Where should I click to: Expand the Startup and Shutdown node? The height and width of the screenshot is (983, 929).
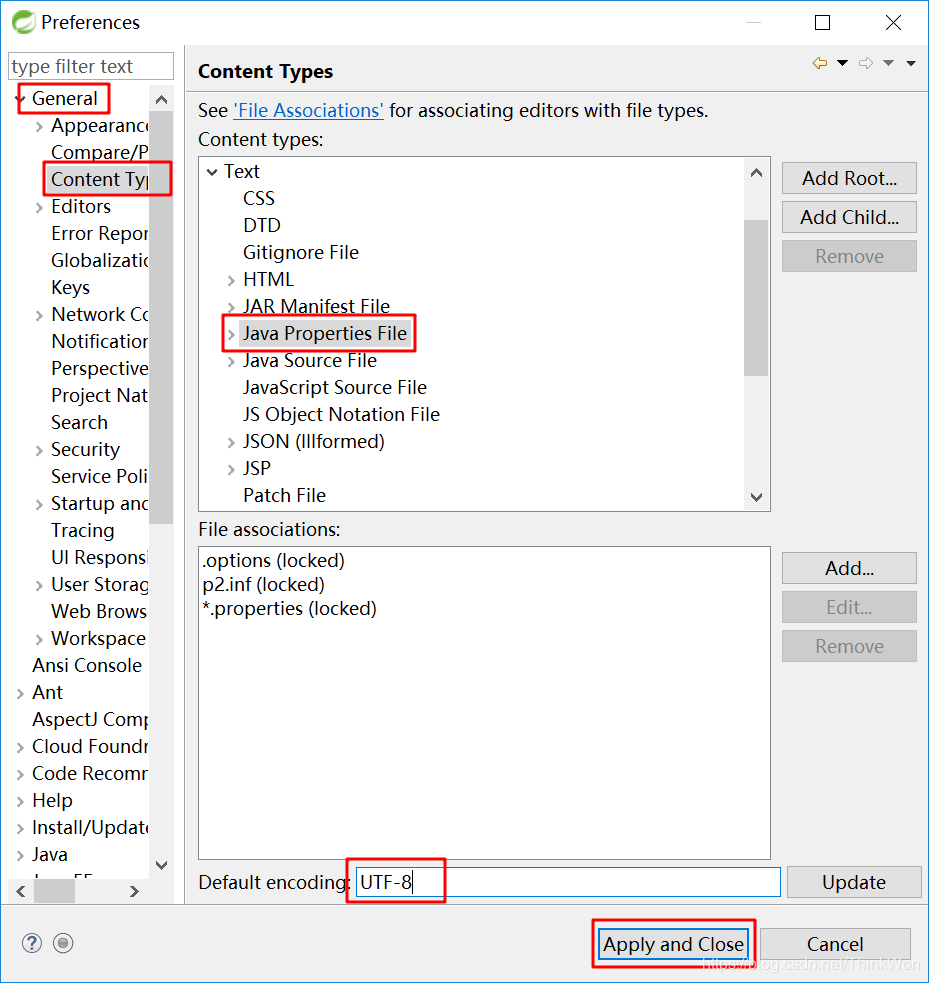[x=39, y=504]
